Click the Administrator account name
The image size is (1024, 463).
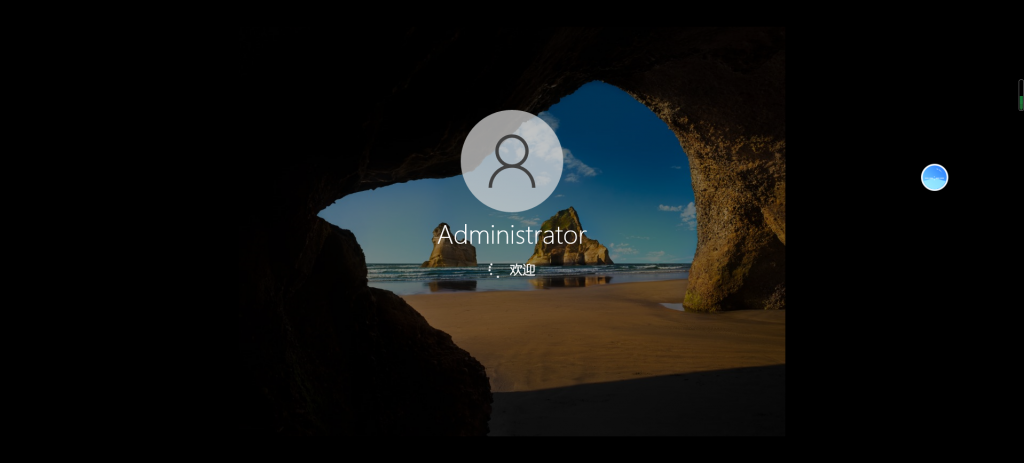[511, 235]
